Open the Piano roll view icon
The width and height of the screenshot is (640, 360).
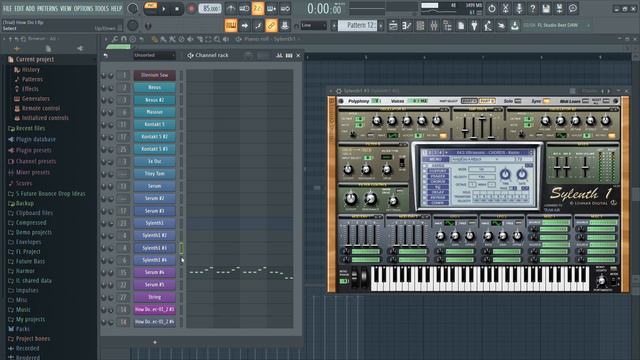(x=407, y=26)
